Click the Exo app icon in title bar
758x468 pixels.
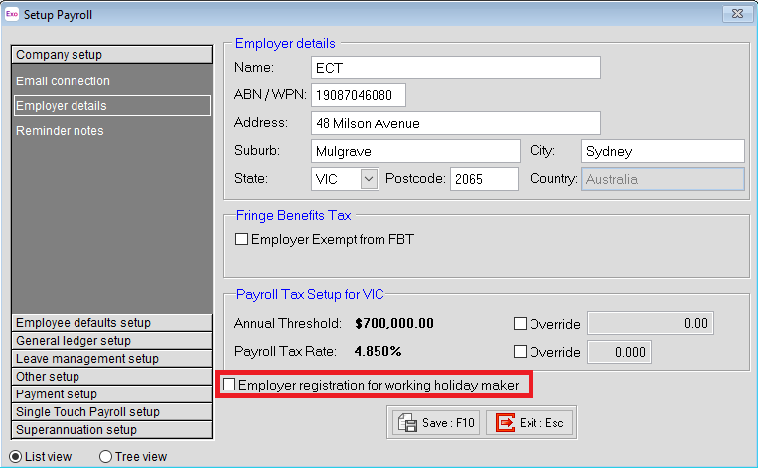pos(12,15)
